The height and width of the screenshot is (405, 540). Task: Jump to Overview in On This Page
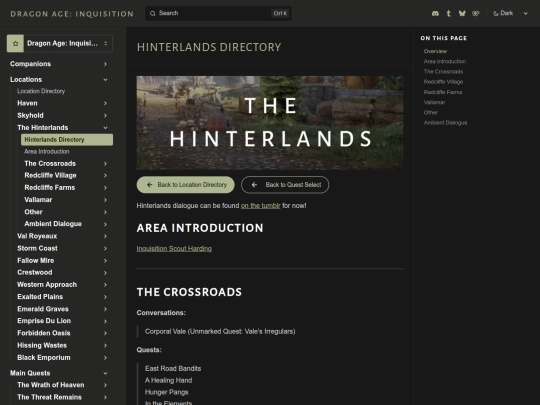click(x=435, y=51)
